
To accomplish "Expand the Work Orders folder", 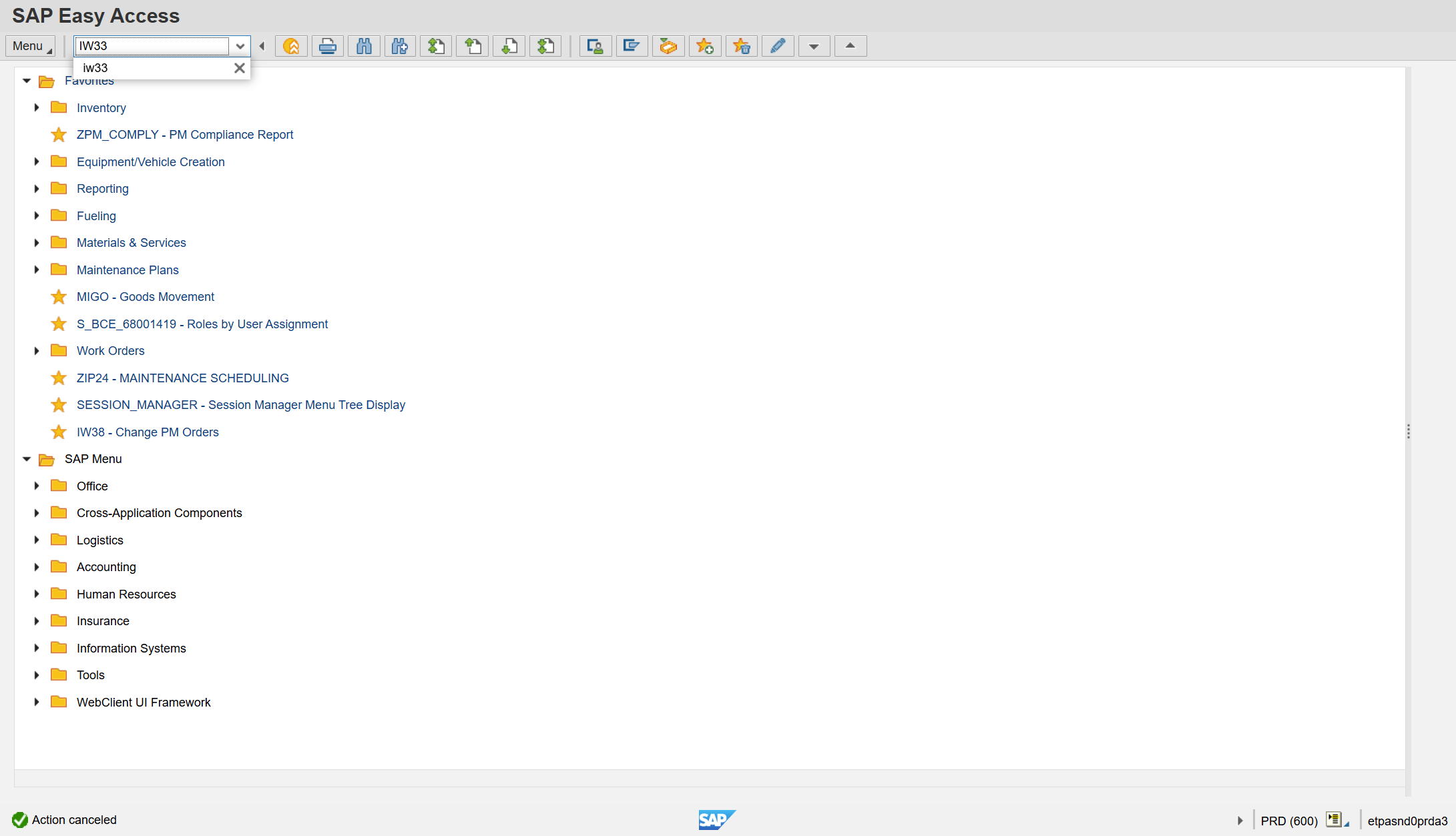I will (37, 350).
